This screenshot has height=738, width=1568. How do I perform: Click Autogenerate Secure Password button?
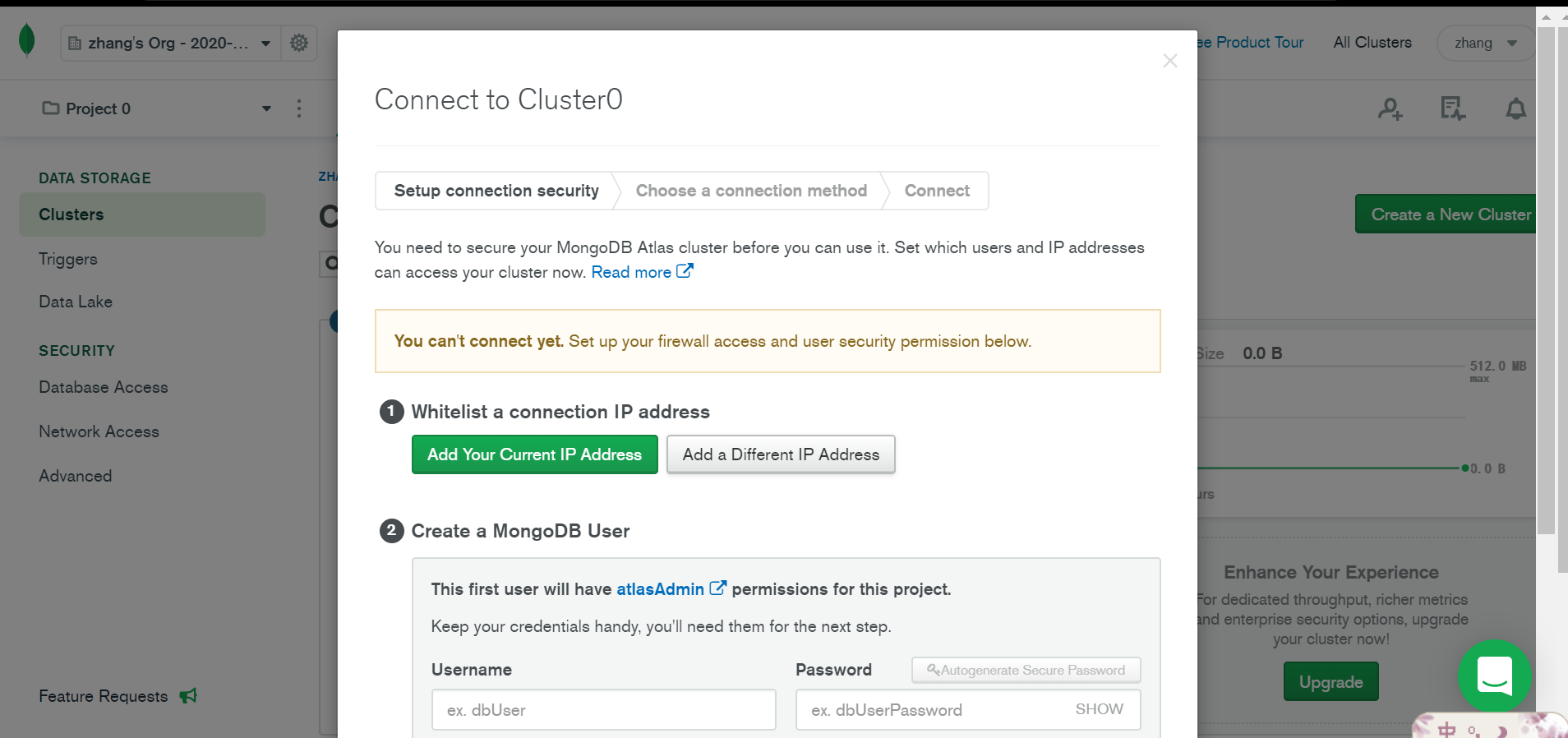click(x=1026, y=670)
